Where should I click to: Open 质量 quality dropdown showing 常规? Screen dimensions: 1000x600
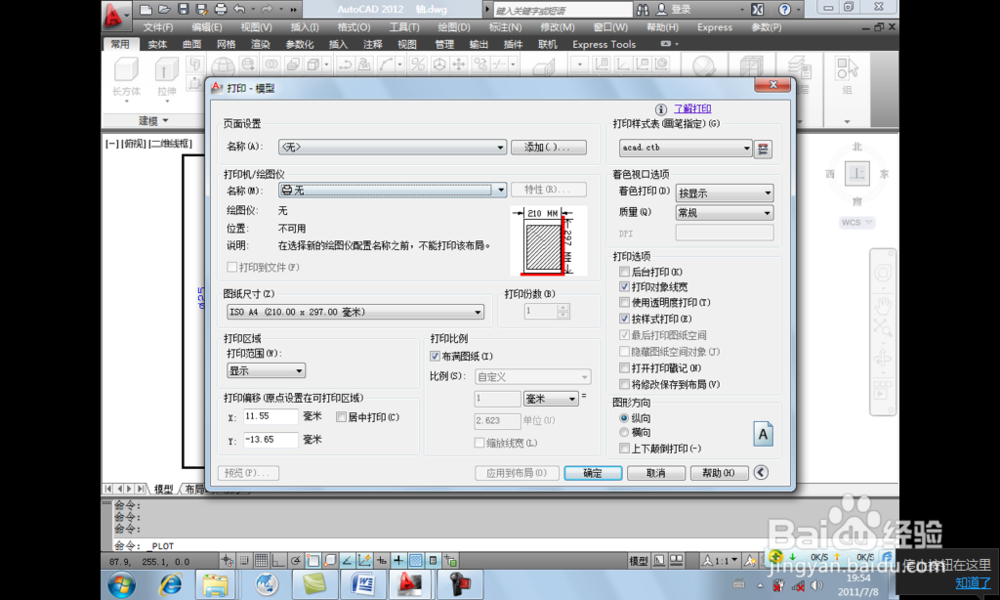pyautogui.click(x=724, y=213)
